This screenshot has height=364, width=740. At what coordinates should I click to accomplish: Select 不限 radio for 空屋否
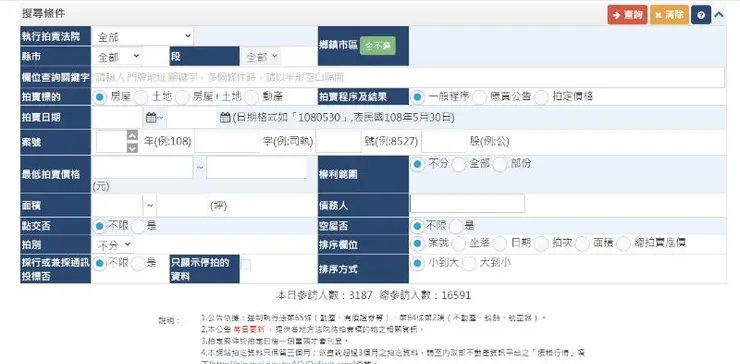coord(417,227)
